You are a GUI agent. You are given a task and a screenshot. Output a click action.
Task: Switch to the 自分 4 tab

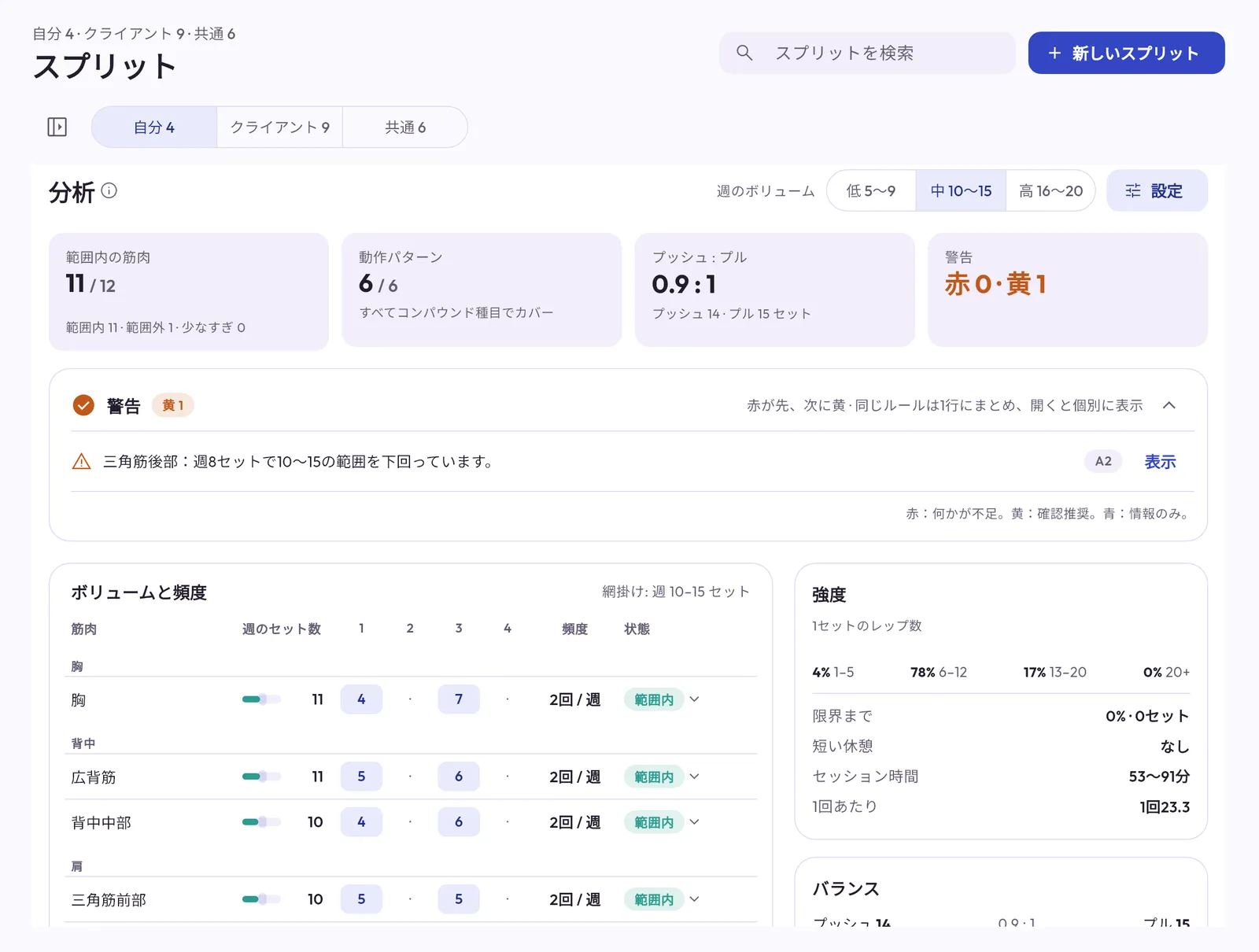coord(154,127)
